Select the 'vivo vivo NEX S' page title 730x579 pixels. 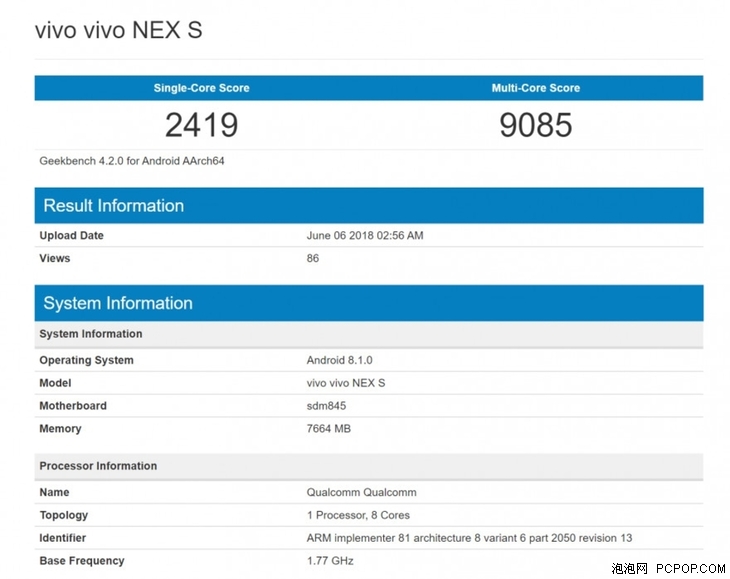(119, 31)
